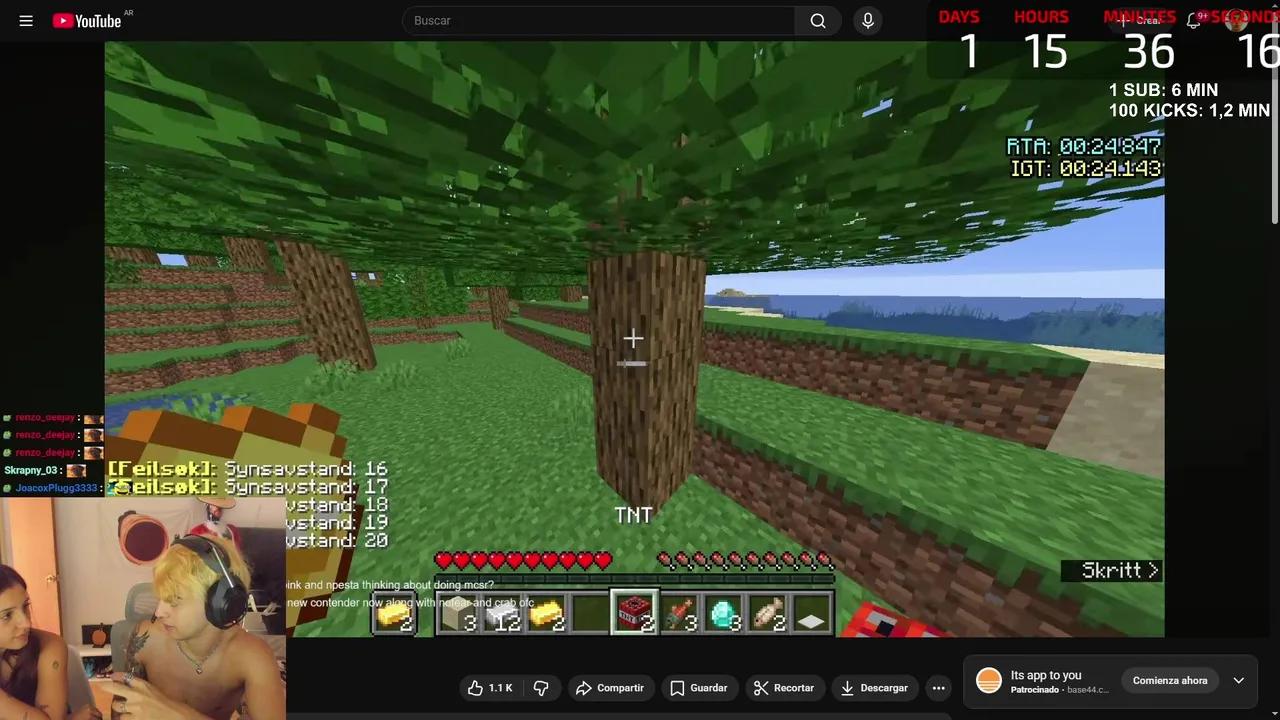The image size is (1280, 720).
Task: Click the Its app to you ad title
Action: (x=1045, y=675)
